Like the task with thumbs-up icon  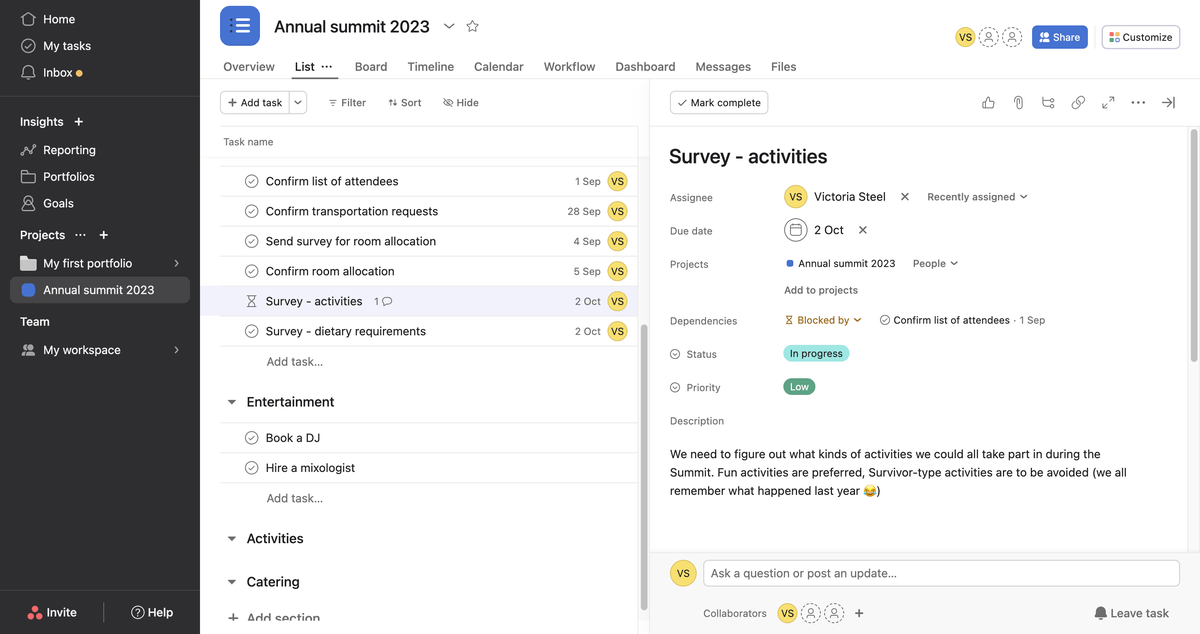click(988, 102)
